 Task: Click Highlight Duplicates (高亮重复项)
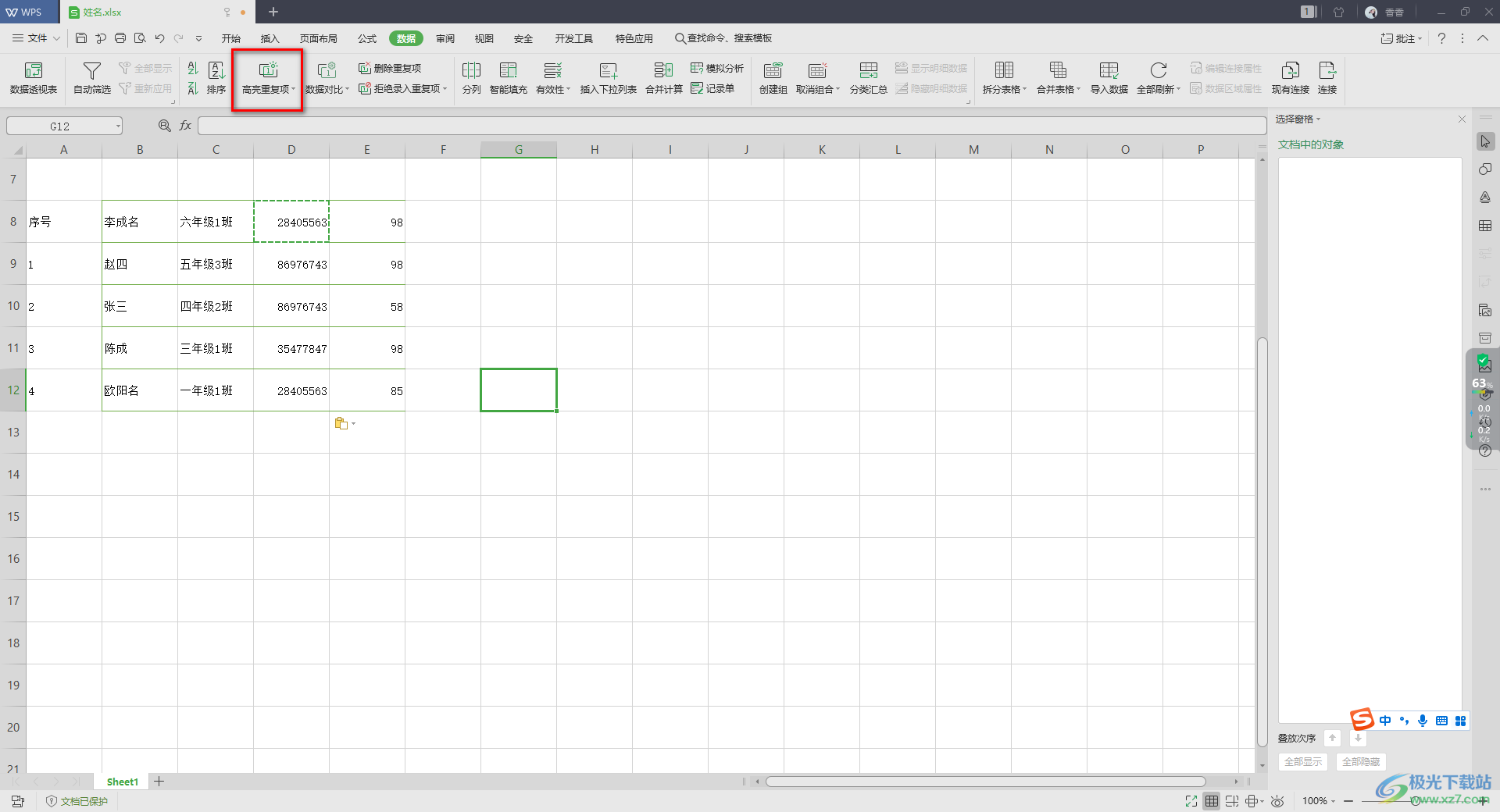[268, 78]
